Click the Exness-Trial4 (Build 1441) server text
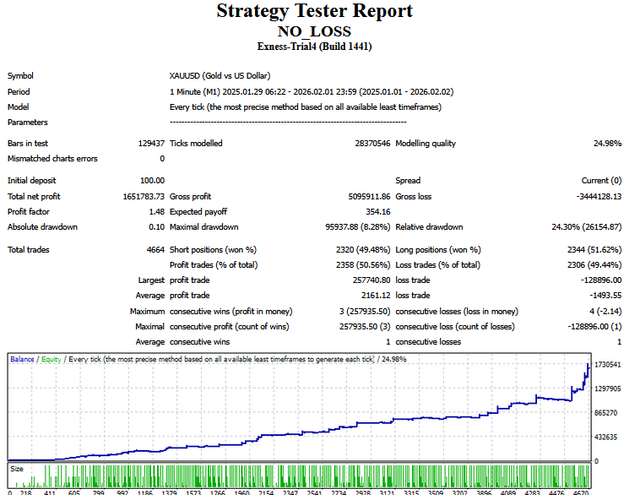Viewport: 640px width, 495px height. 317,46
